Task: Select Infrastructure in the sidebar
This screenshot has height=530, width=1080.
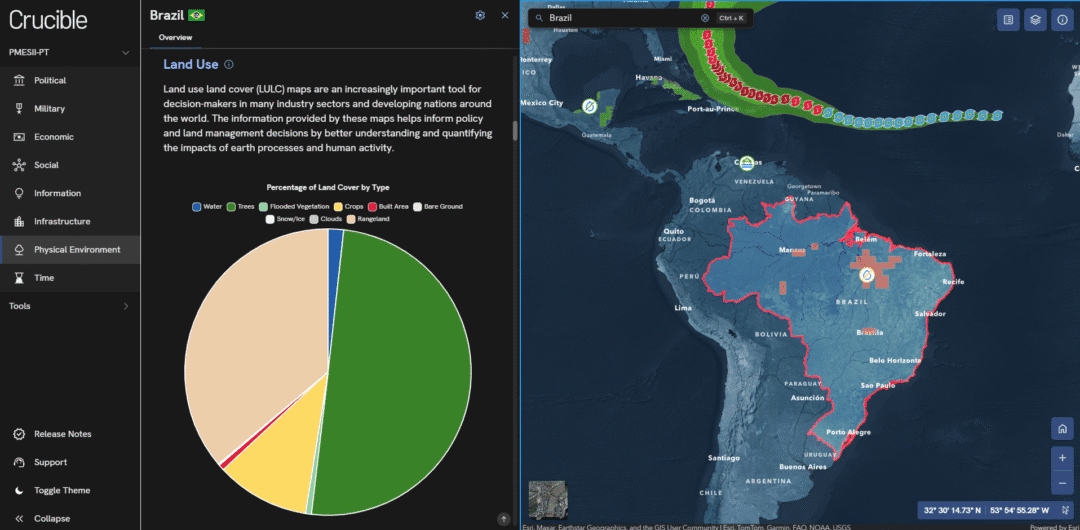Action: [x=61, y=221]
